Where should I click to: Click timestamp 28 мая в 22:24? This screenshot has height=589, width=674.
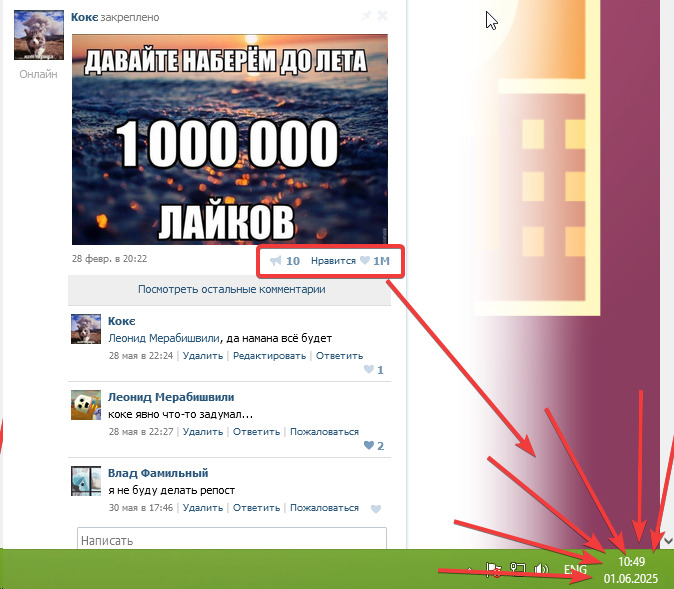coord(141,356)
